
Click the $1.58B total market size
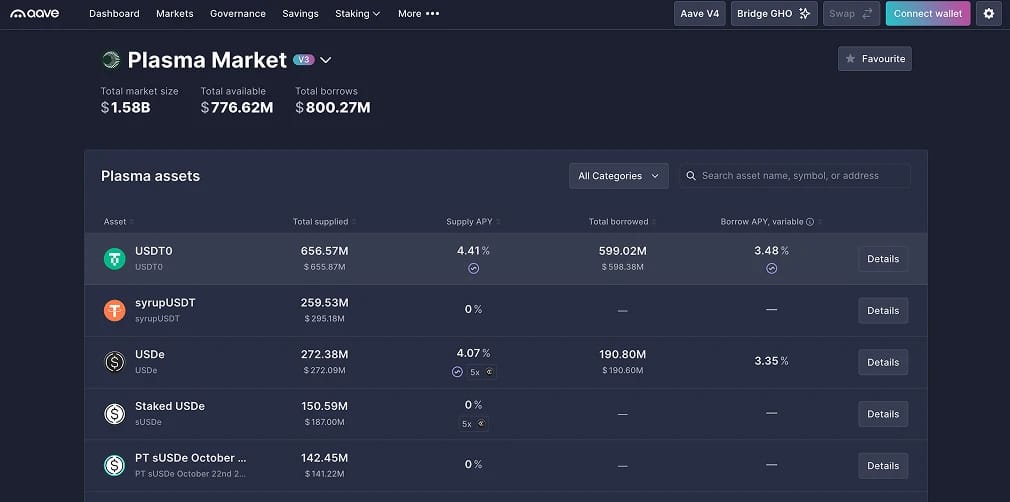[126, 108]
